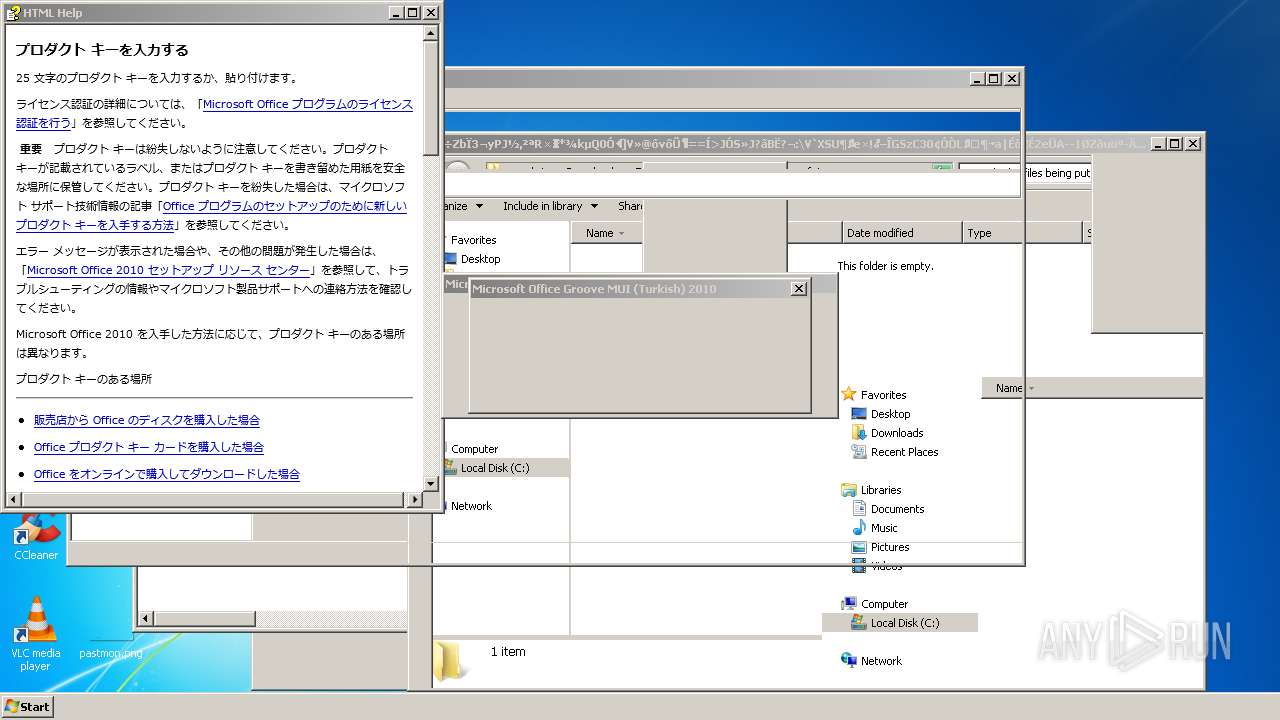Click the Downloads folder icon in right Explorer
The image size is (1280, 720).
(x=859, y=433)
